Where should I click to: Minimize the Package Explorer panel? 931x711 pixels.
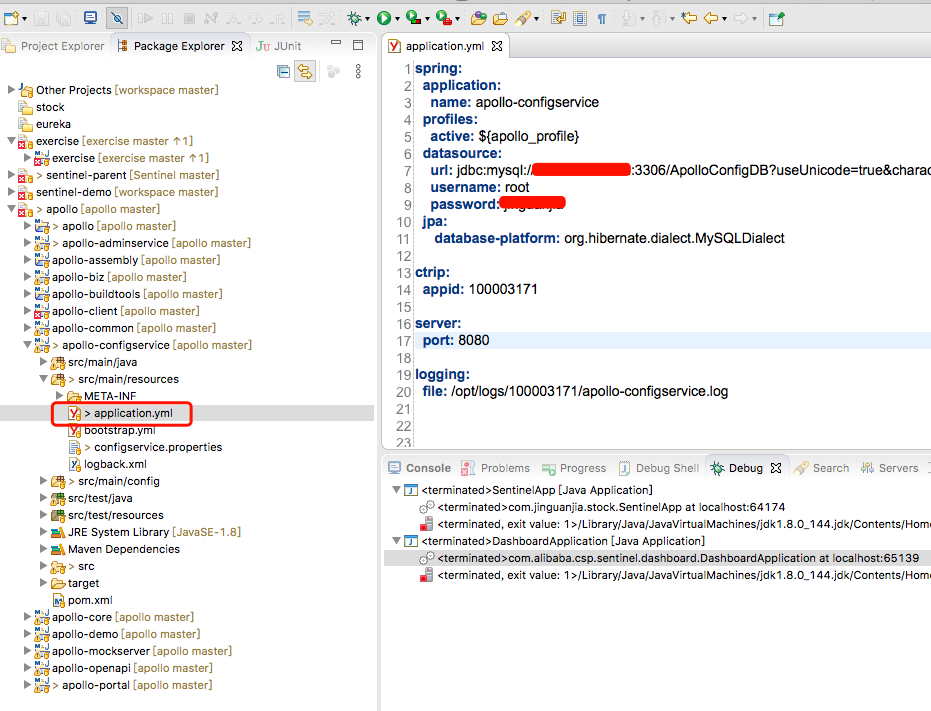point(336,43)
